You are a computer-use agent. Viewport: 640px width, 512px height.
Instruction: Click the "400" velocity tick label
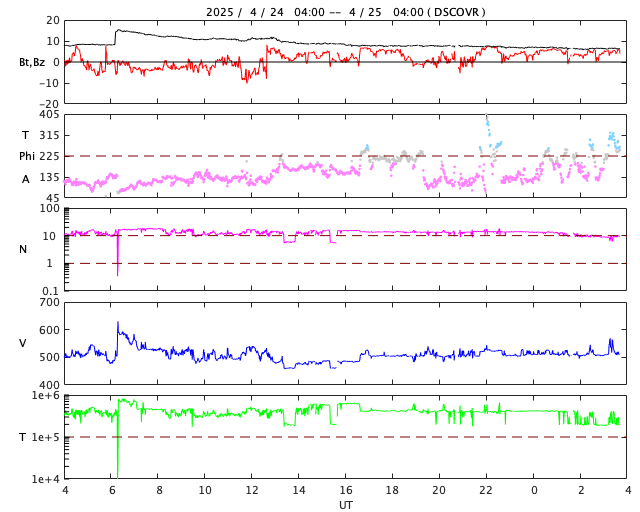[49, 385]
